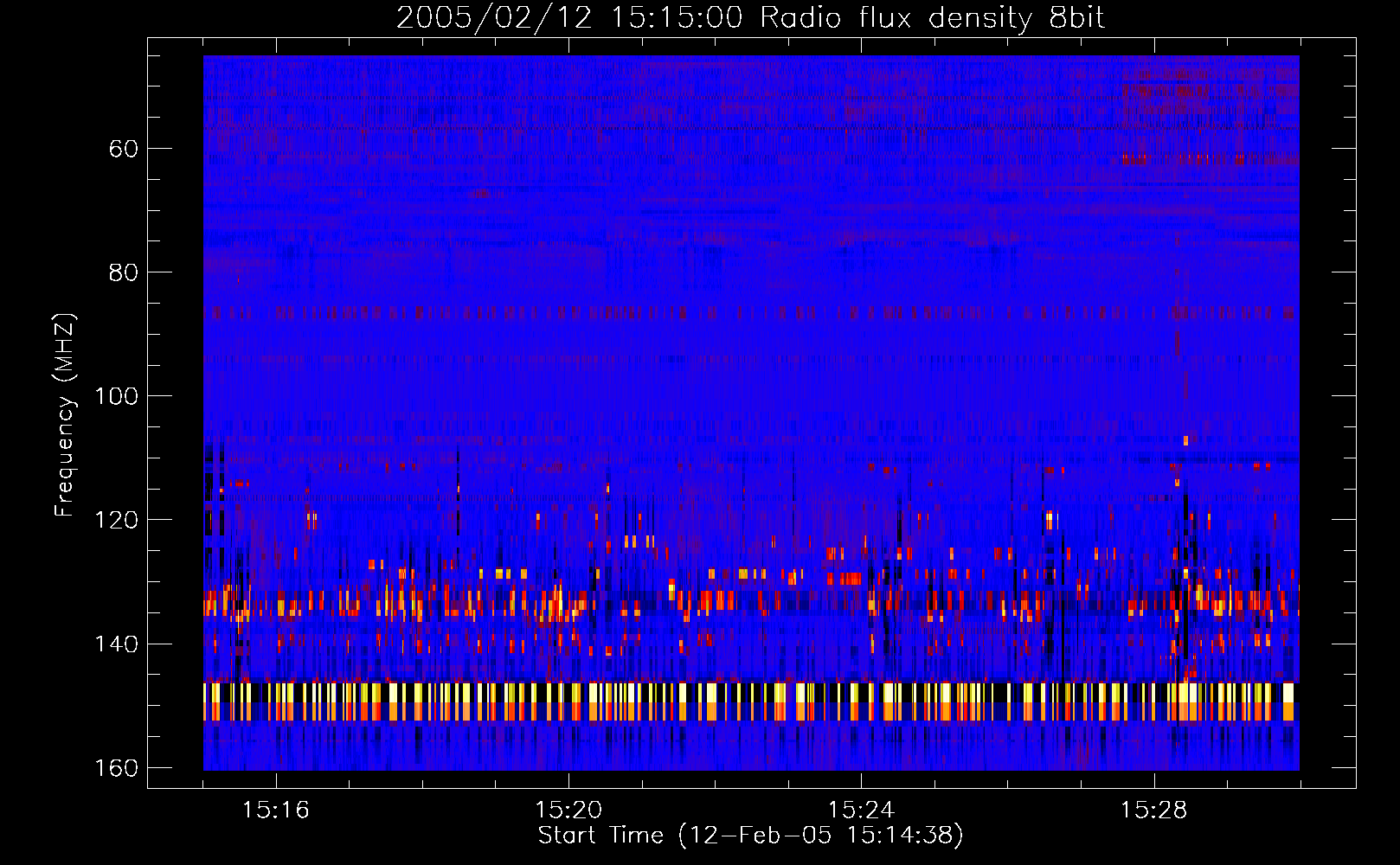
Task: Click the 140 frequency tick label
Action: (x=117, y=644)
